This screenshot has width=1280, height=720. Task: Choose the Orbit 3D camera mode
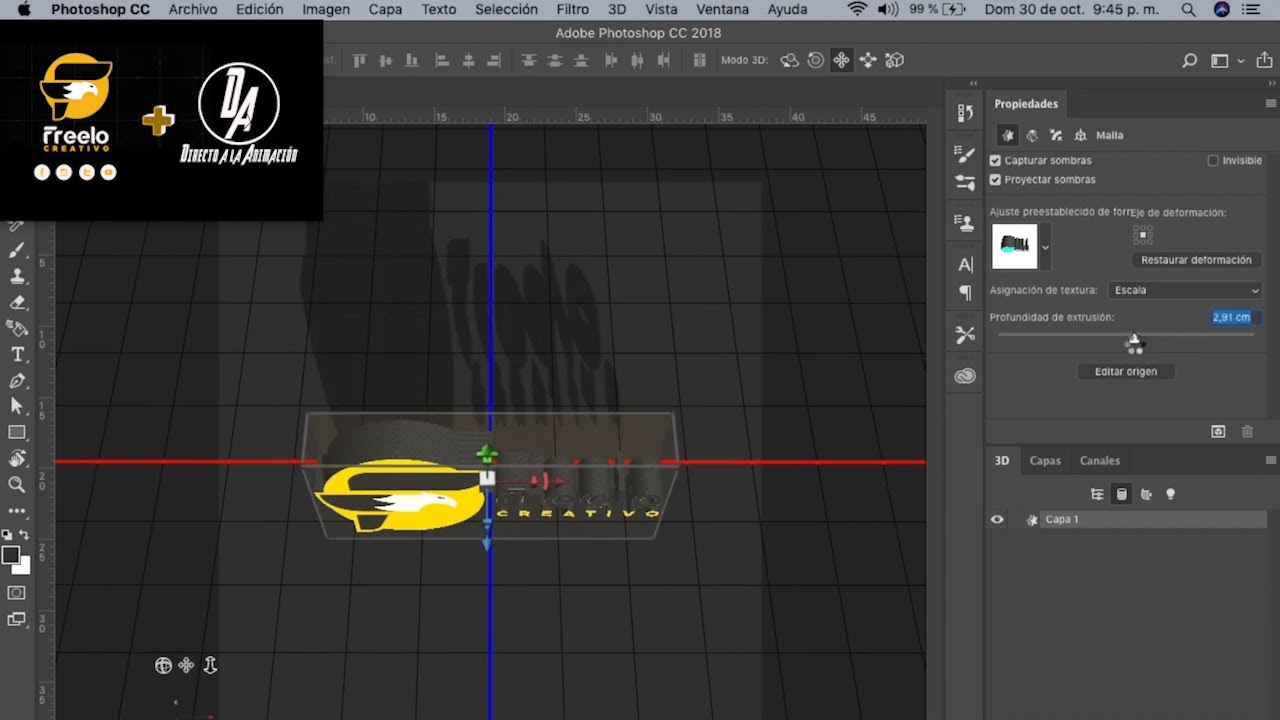pyautogui.click(x=789, y=61)
